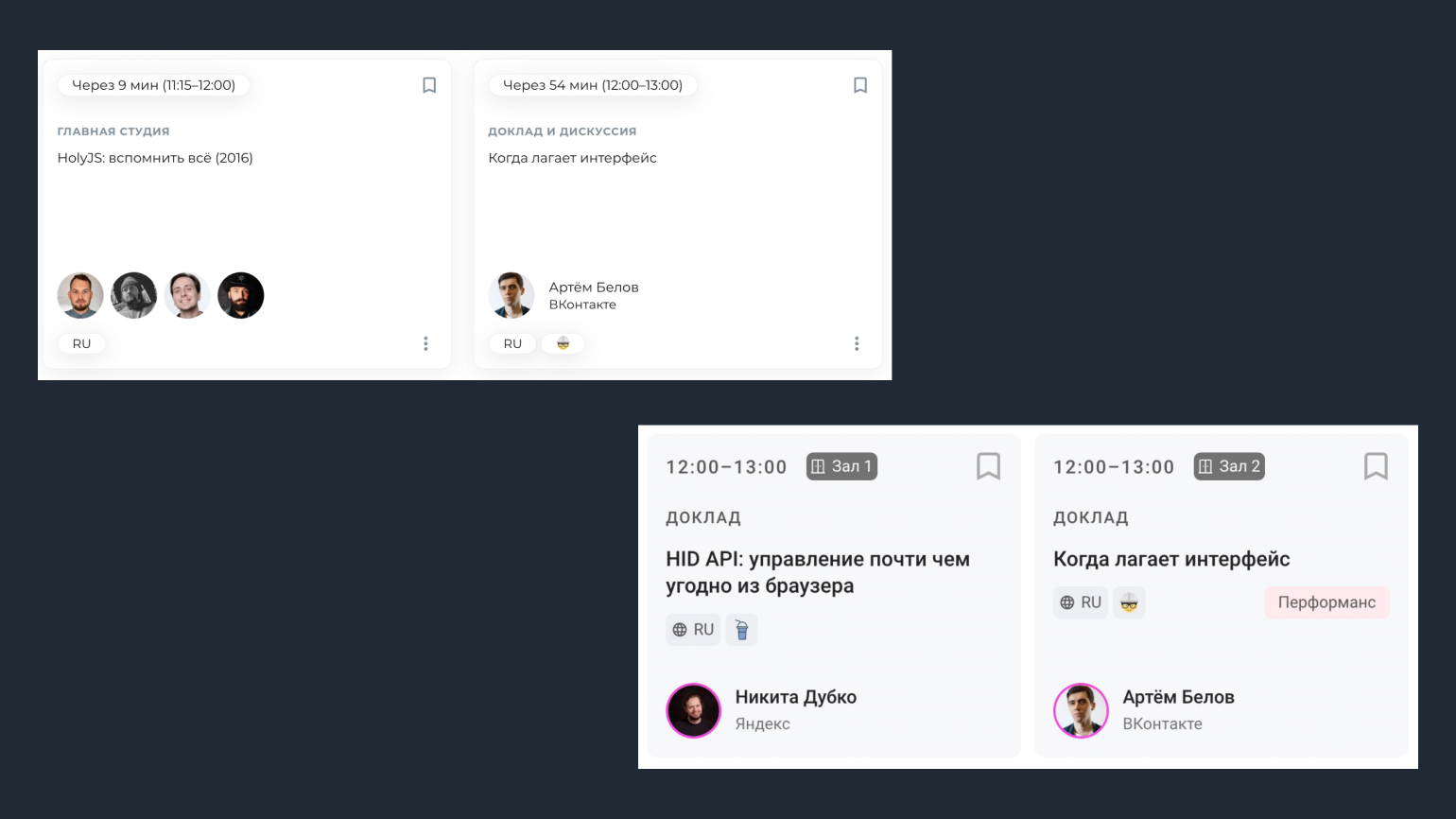The height and width of the screenshot is (819, 1456).
Task: Click the globe RU tag on Зал 2 card
Action: (1081, 602)
